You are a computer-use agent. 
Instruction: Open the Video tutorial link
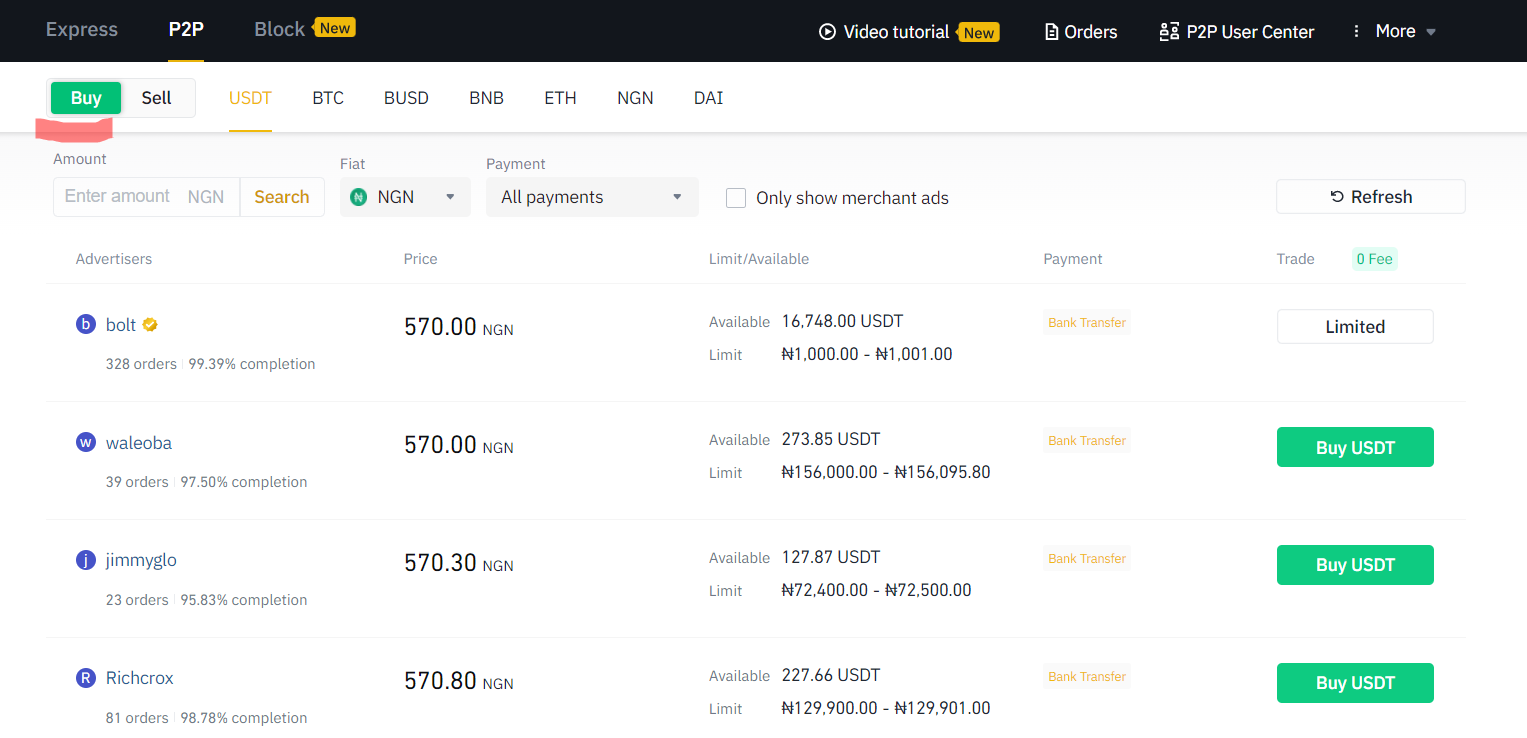tap(896, 32)
